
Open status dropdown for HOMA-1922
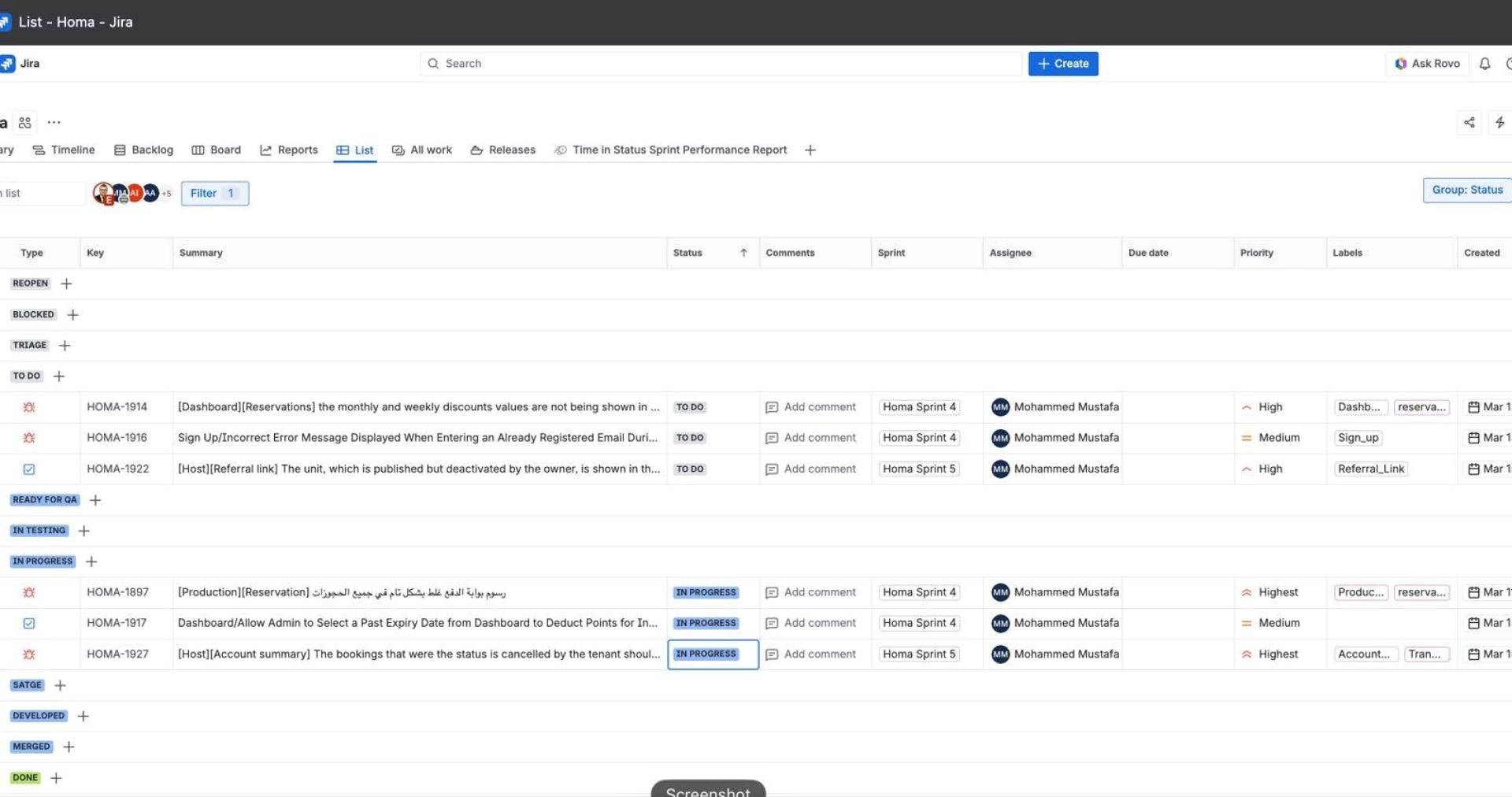click(x=690, y=469)
